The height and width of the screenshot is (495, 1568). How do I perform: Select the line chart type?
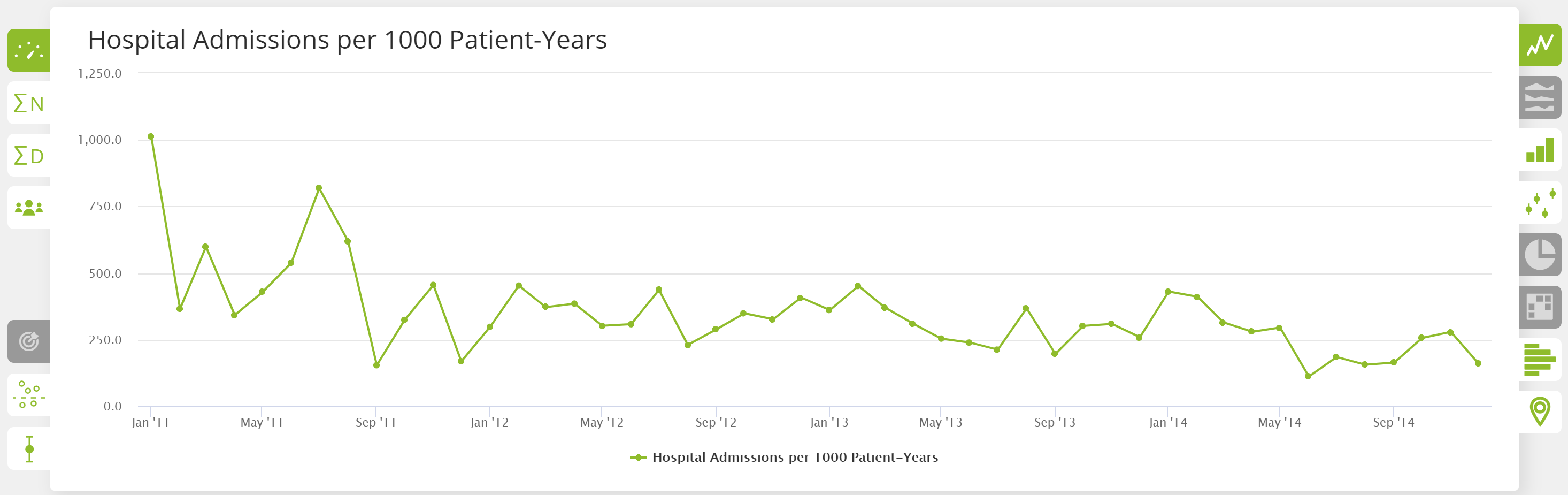tap(1541, 45)
